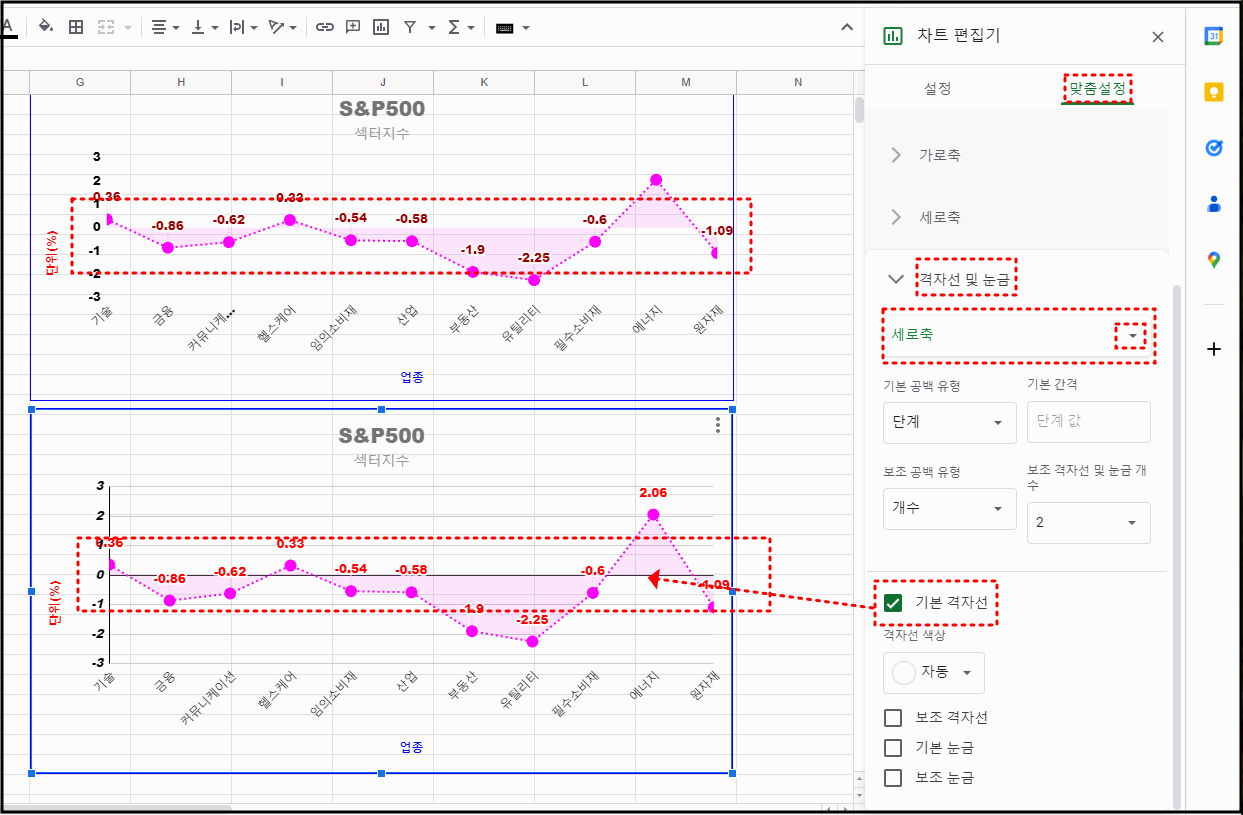Image resolution: width=1243 pixels, height=815 pixels.
Task: Open the text wrapping menu
Action: point(243,27)
